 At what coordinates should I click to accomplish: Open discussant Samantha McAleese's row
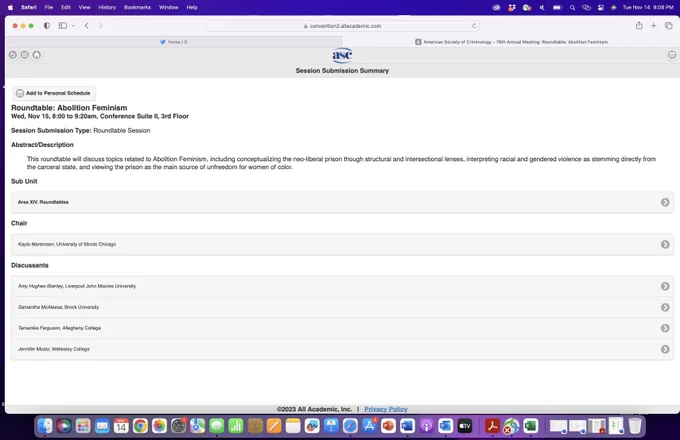342,307
